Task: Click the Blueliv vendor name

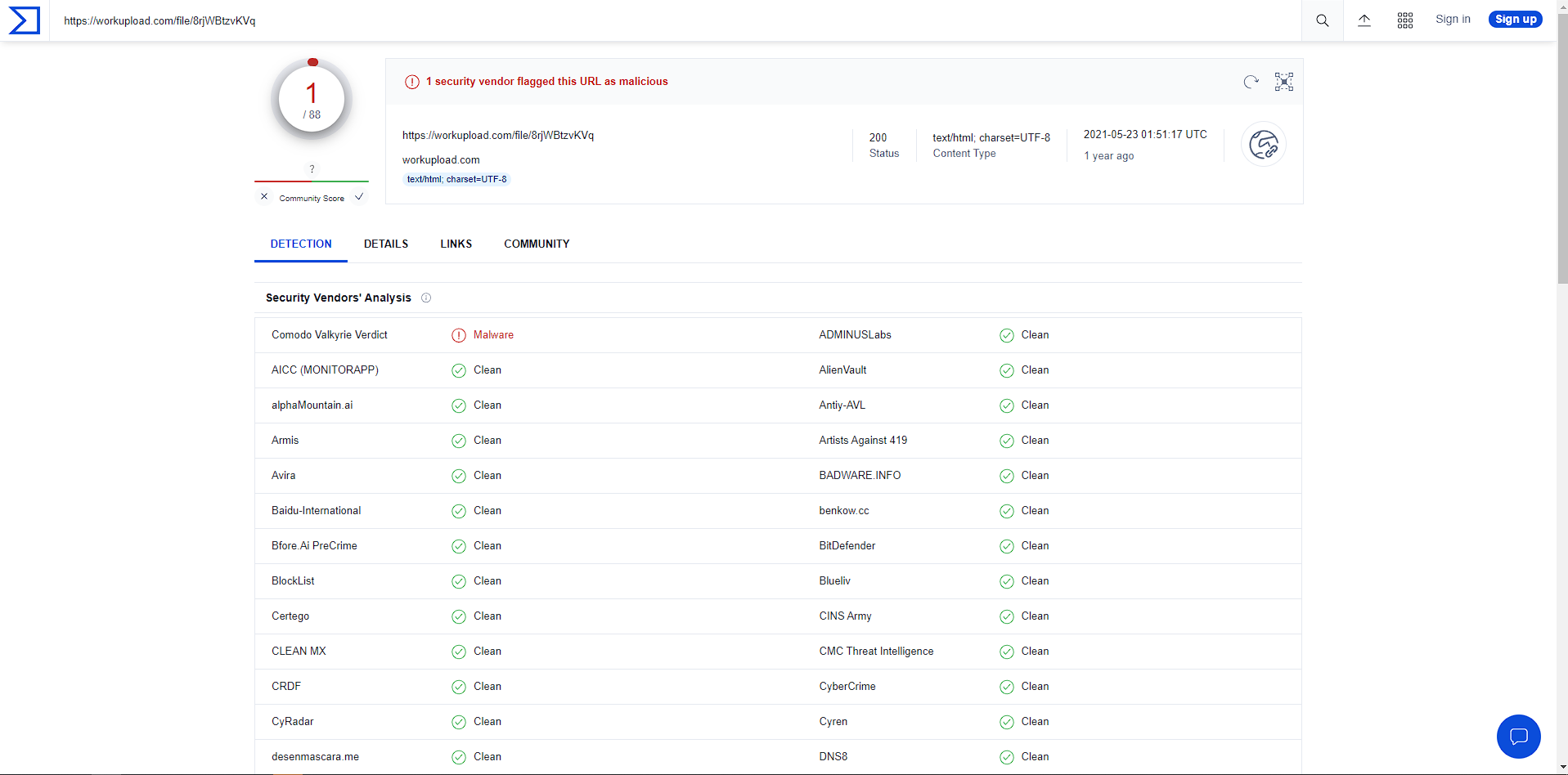Action: [x=834, y=581]
